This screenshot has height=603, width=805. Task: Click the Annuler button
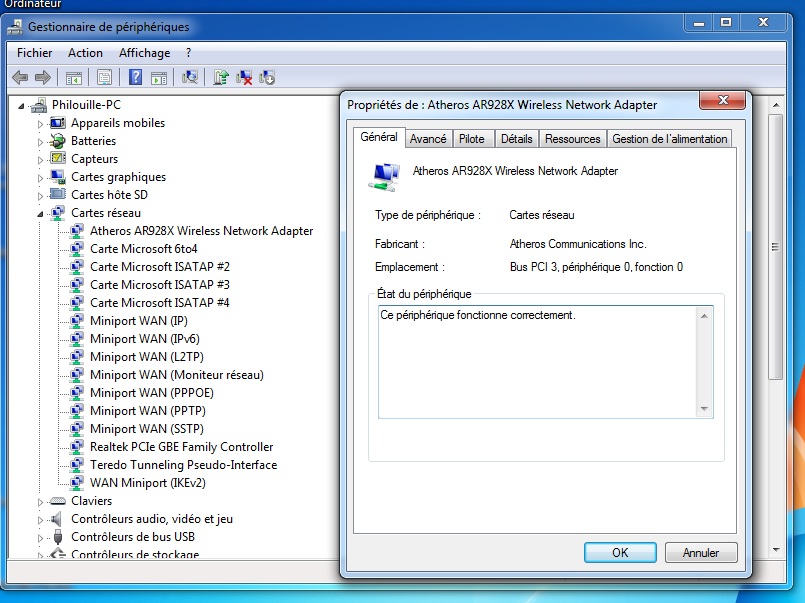click(x=700, y=552)
